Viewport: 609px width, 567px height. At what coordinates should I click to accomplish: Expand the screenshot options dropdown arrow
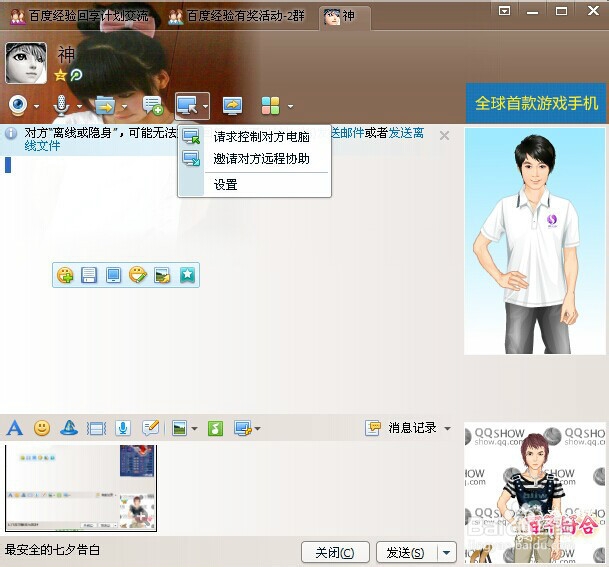coord(258,429)
